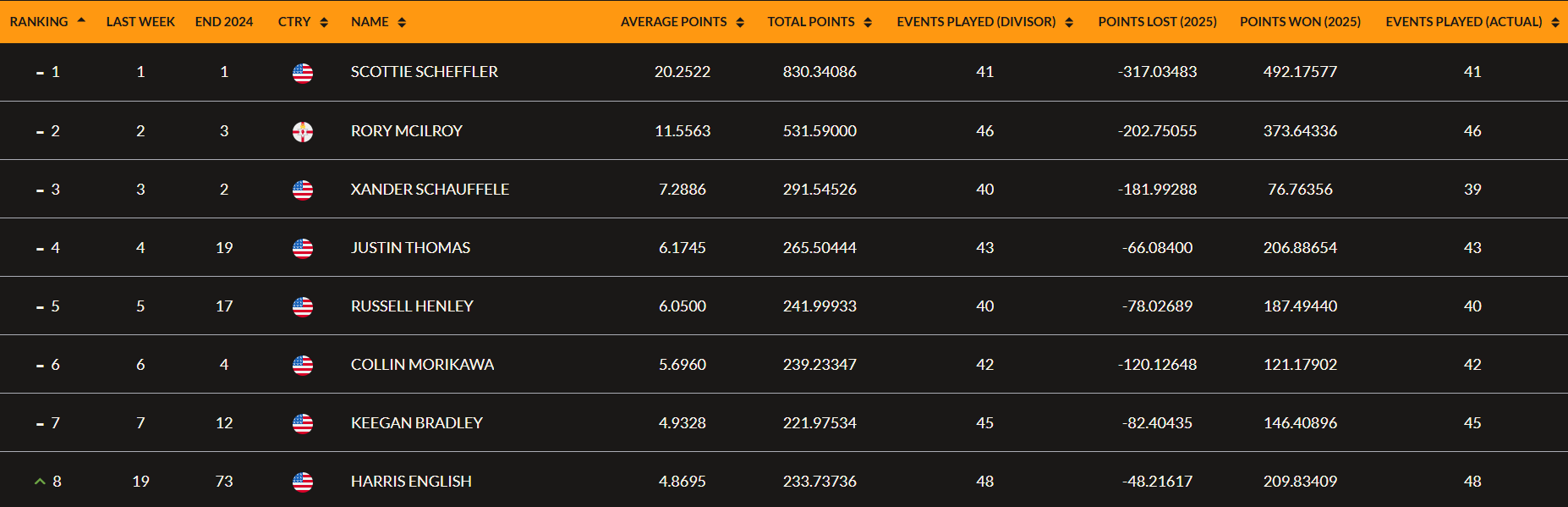The image size is (1568, 507).
Task: Click the USA flag beside Scottie Scheffler
Action: click(302, 73)
